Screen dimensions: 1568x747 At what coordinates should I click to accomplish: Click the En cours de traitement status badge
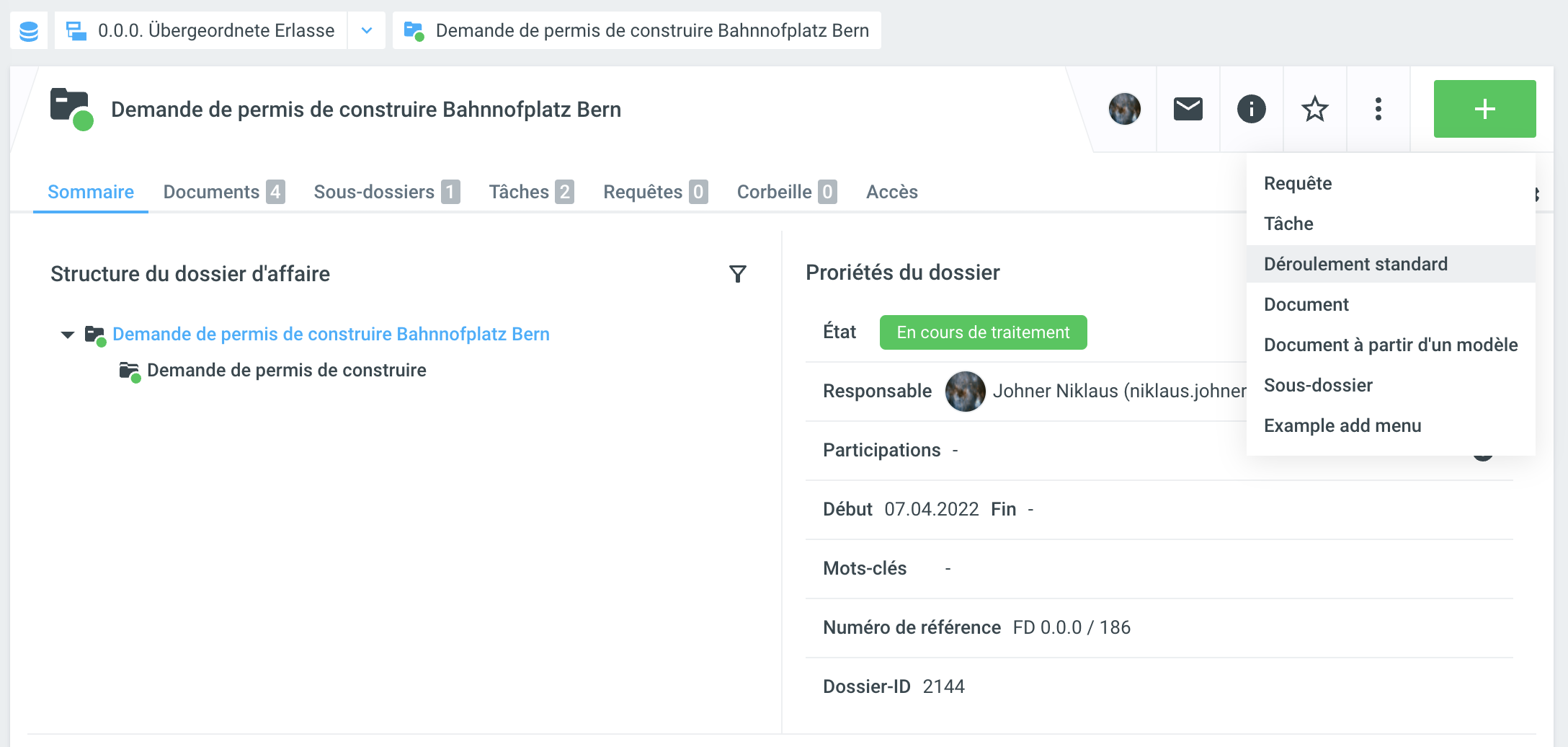[982, 332]
